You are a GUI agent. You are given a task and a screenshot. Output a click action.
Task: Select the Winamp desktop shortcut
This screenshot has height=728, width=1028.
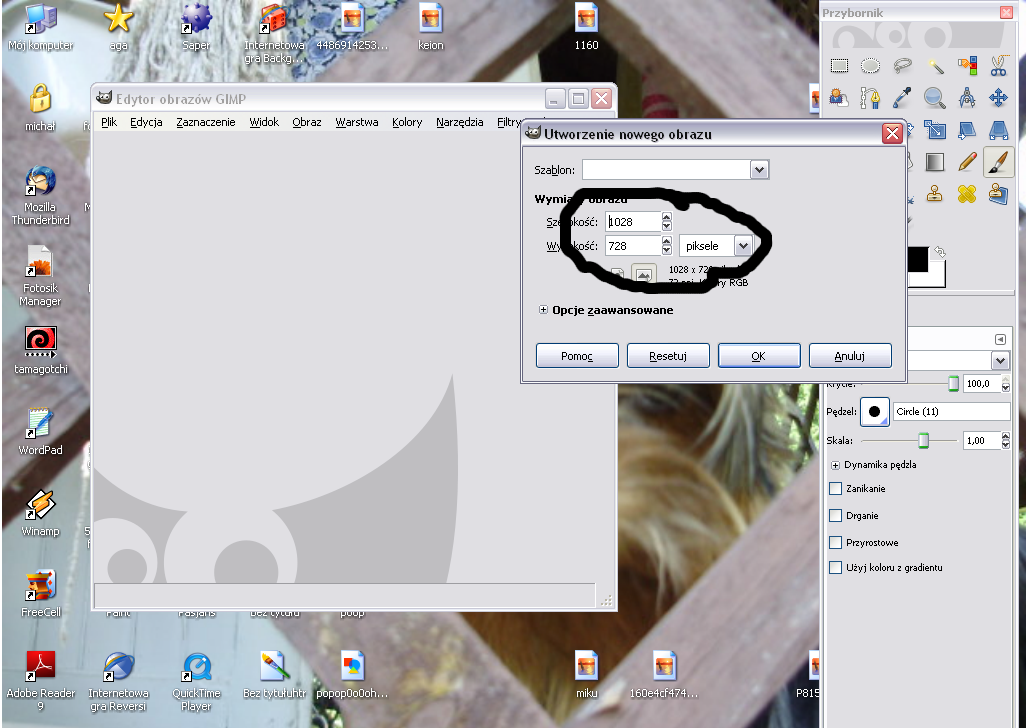[x=40, y=513]
